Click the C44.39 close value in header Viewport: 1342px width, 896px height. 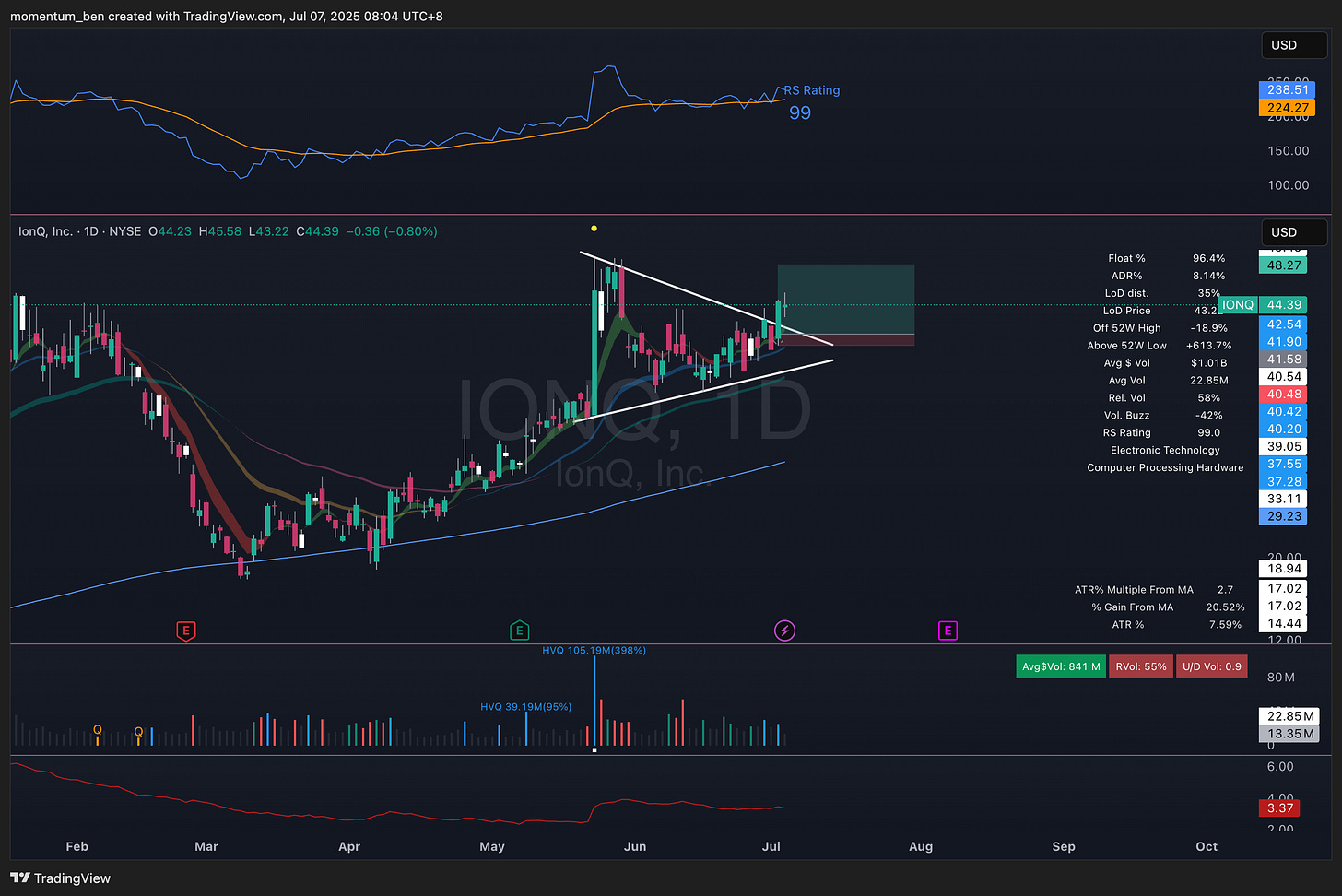(317, 231)
